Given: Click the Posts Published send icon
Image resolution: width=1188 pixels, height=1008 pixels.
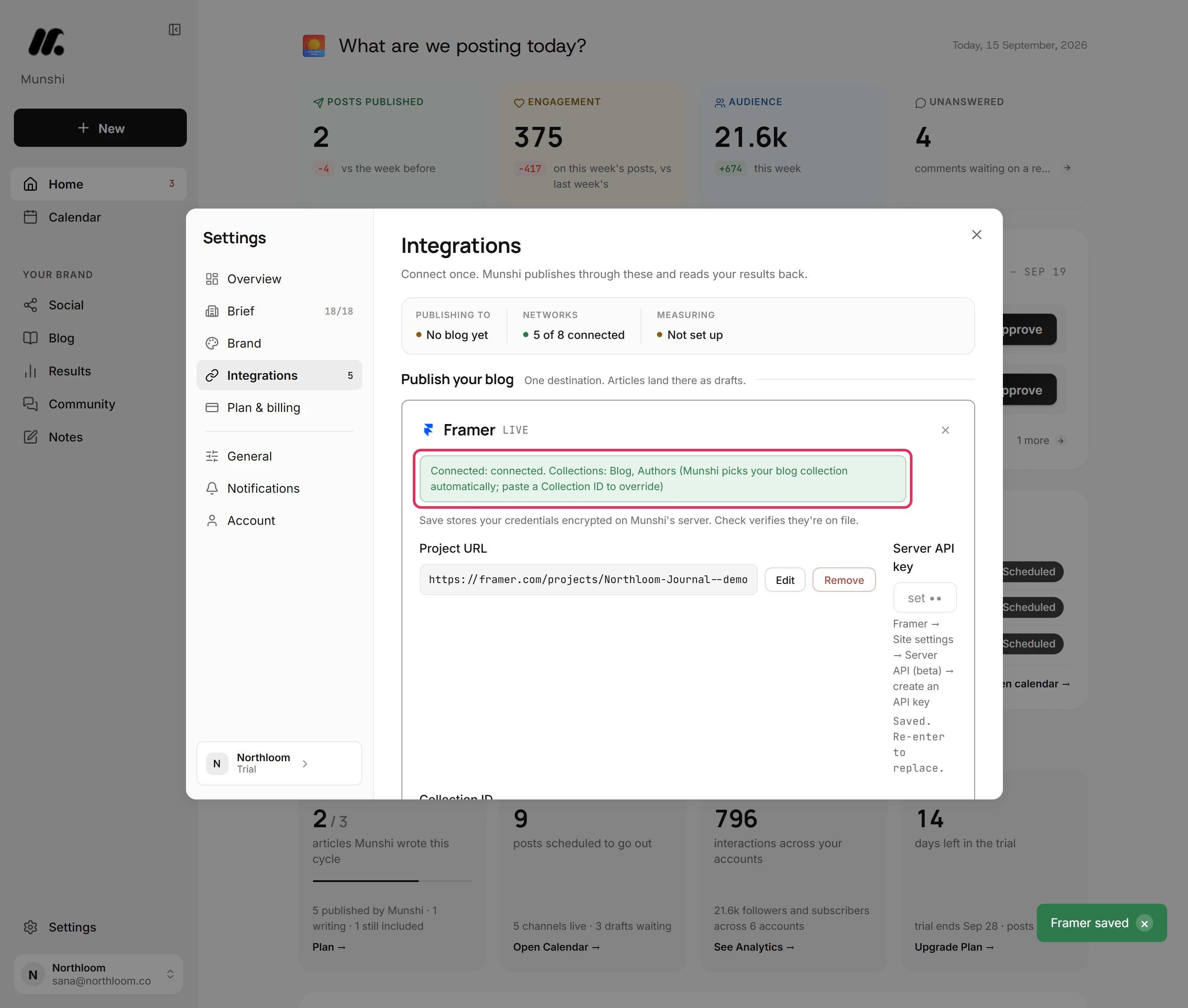Looking at the screenshot, I should tap(318, 102).
